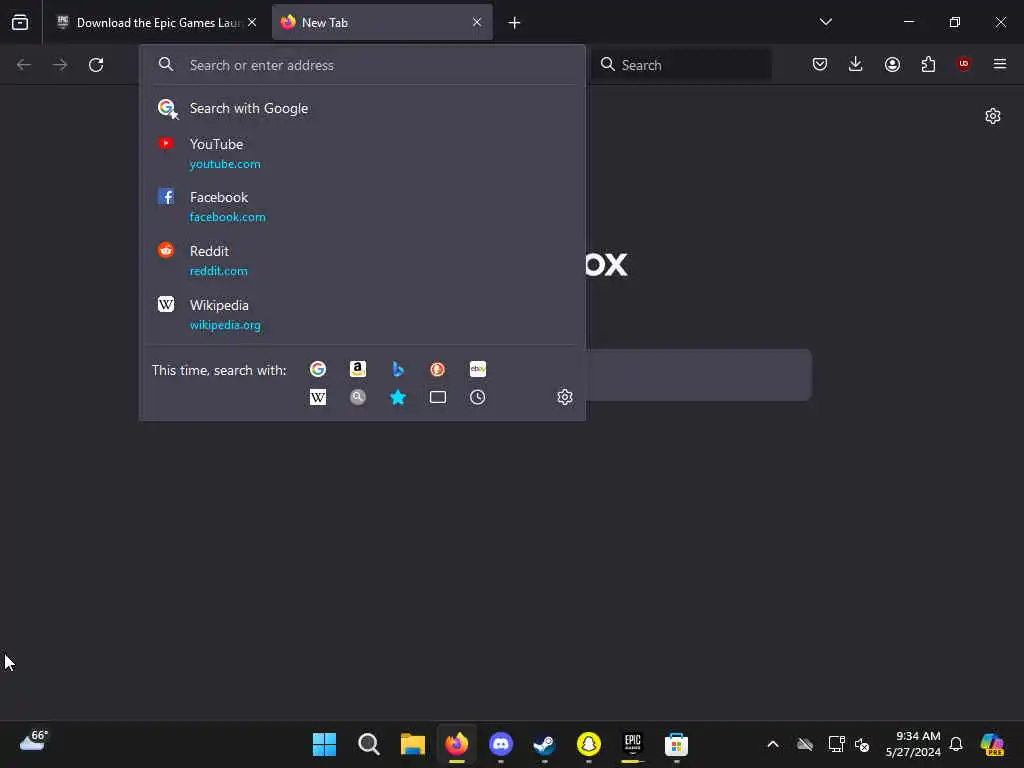
Task: Open the Windows Start menu
Action: 325,744
